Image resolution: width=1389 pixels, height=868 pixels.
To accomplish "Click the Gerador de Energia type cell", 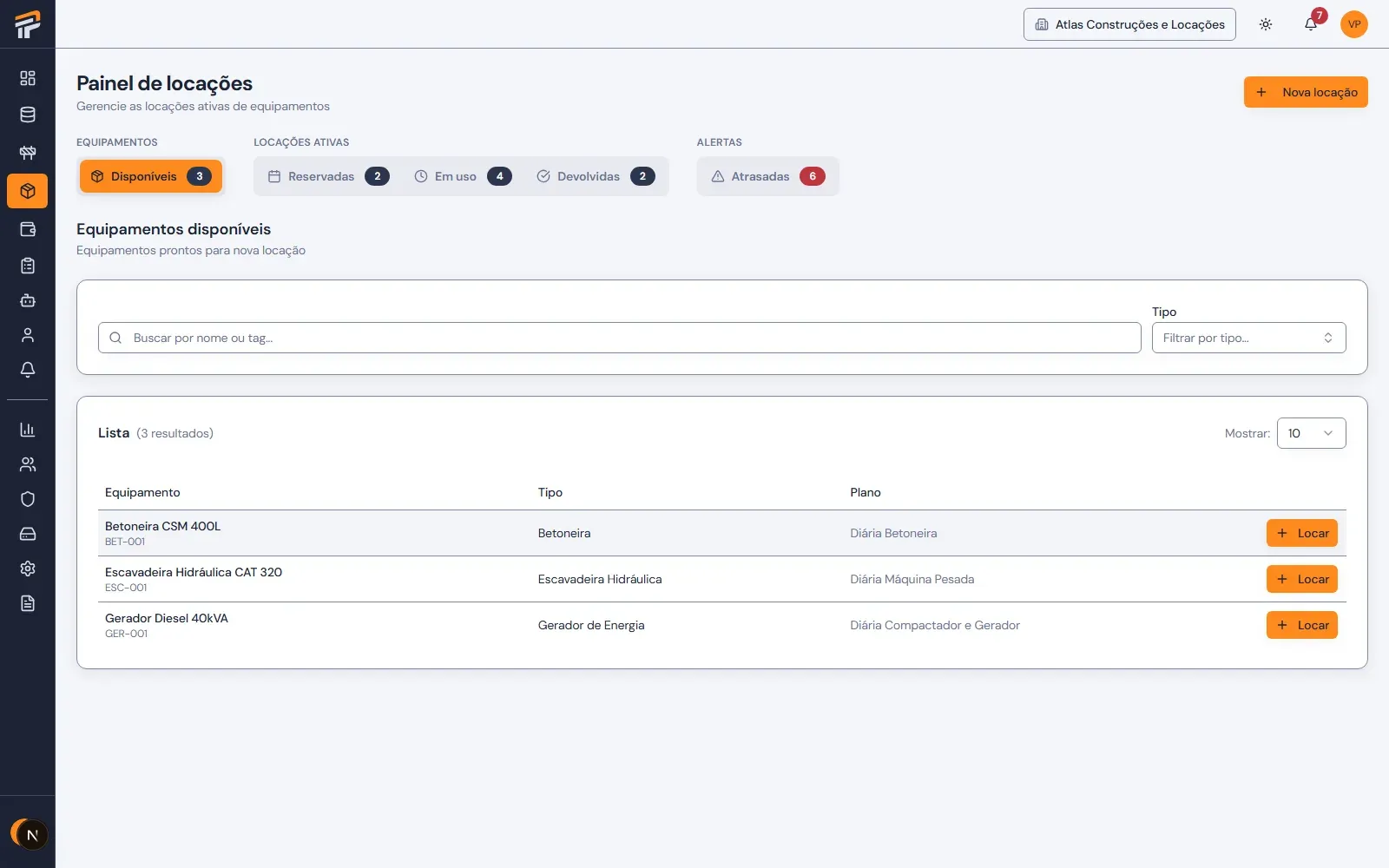I will pyautogui.click(x=591, y=625).
